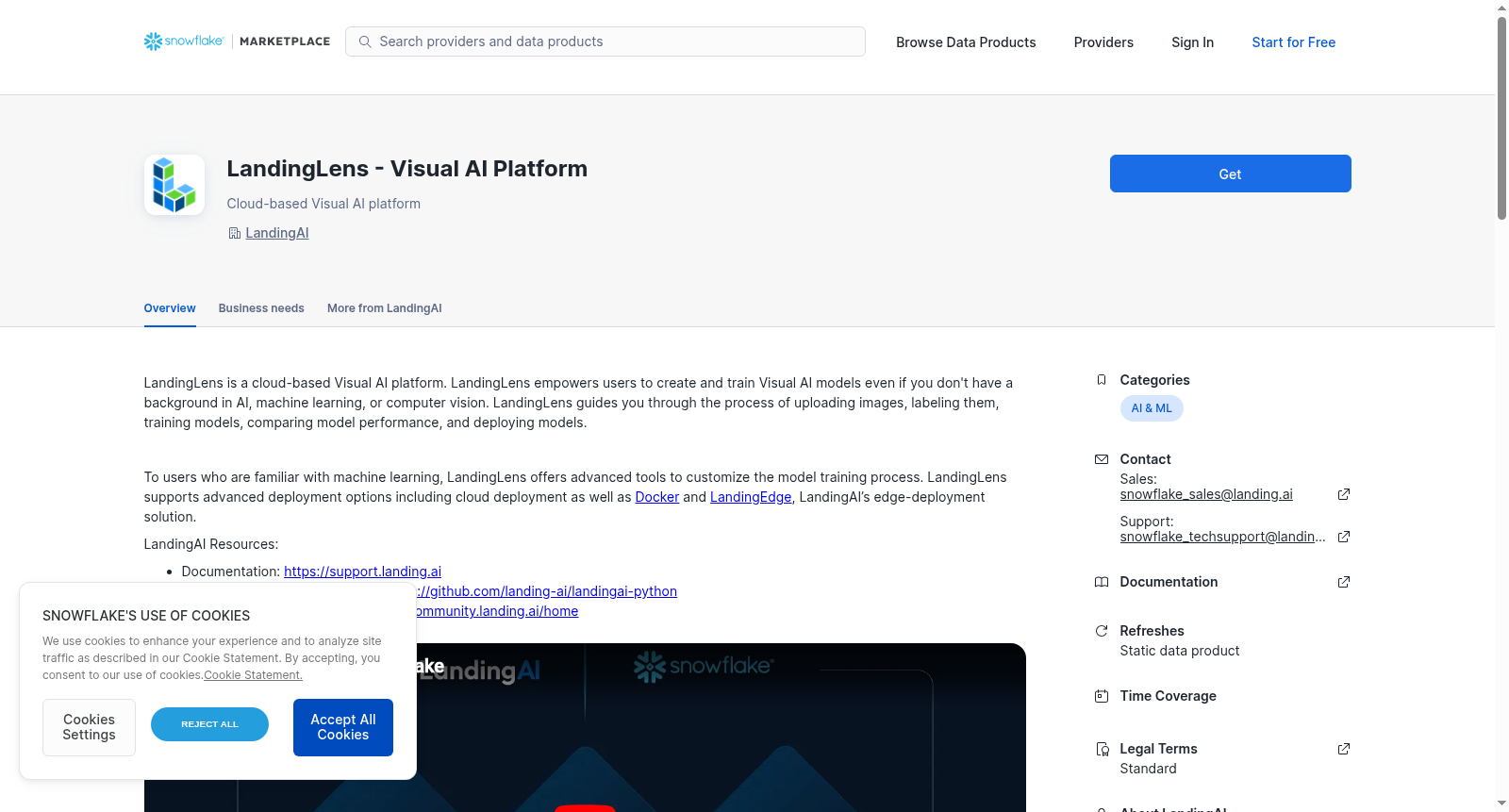Click the page vertical scrollbar thumb

tap(1501, 118)
